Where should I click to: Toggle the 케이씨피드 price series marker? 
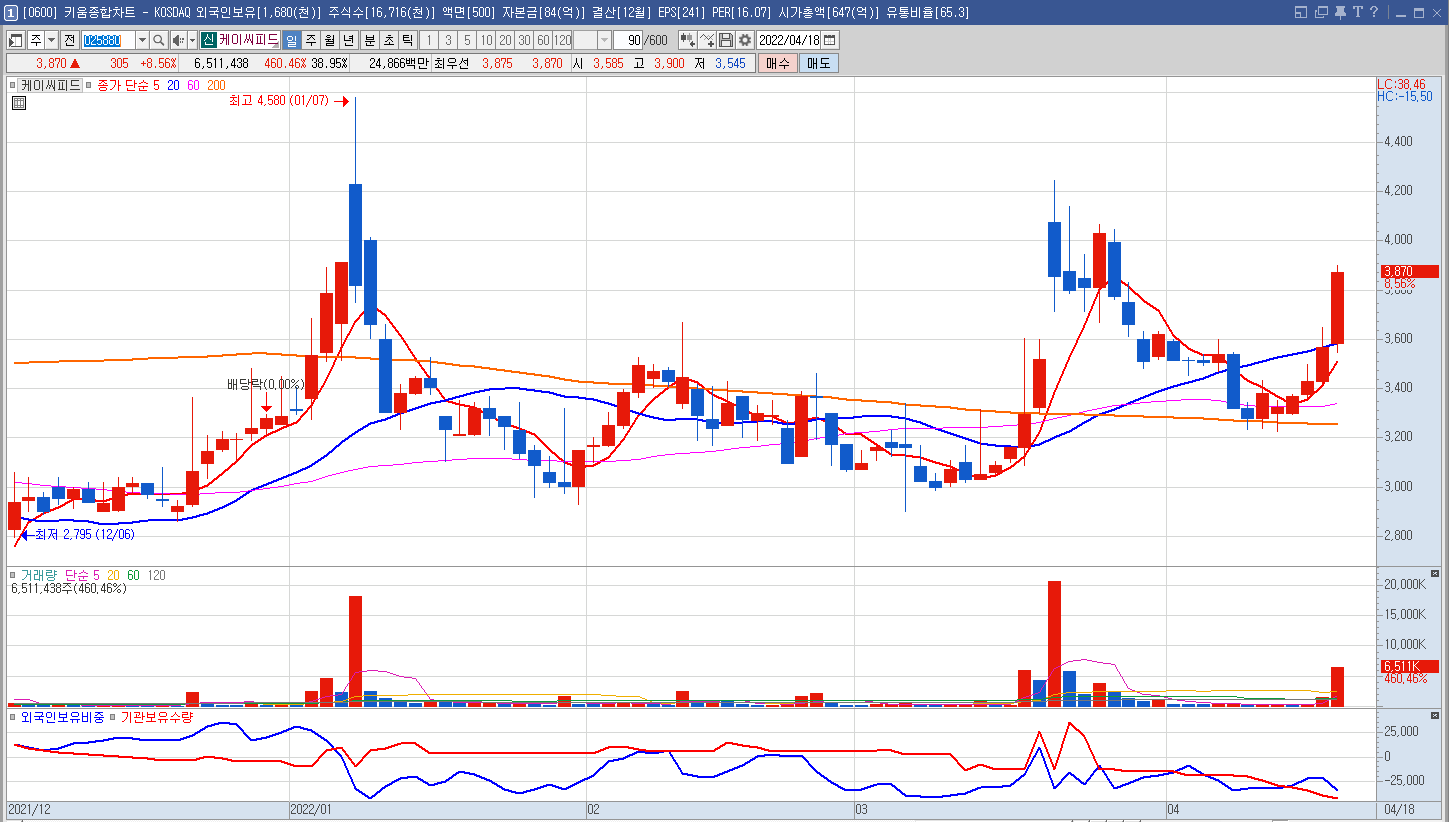14,85
